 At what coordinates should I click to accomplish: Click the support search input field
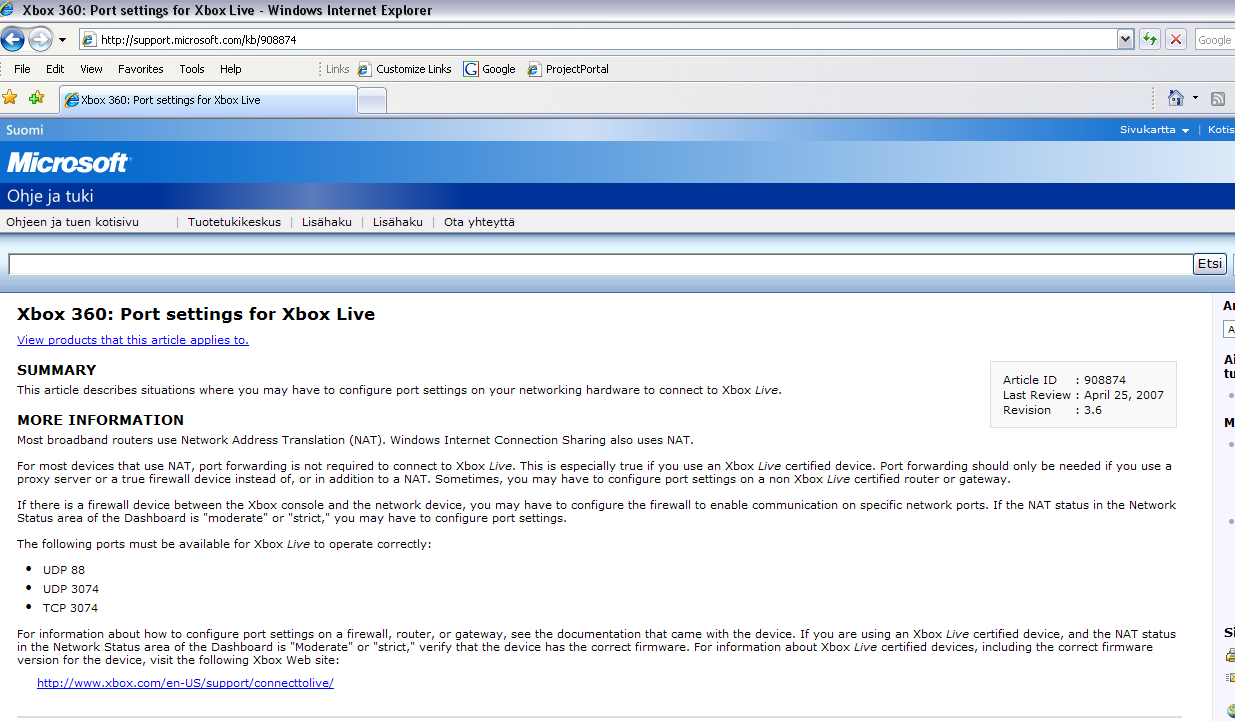(600, 264)
